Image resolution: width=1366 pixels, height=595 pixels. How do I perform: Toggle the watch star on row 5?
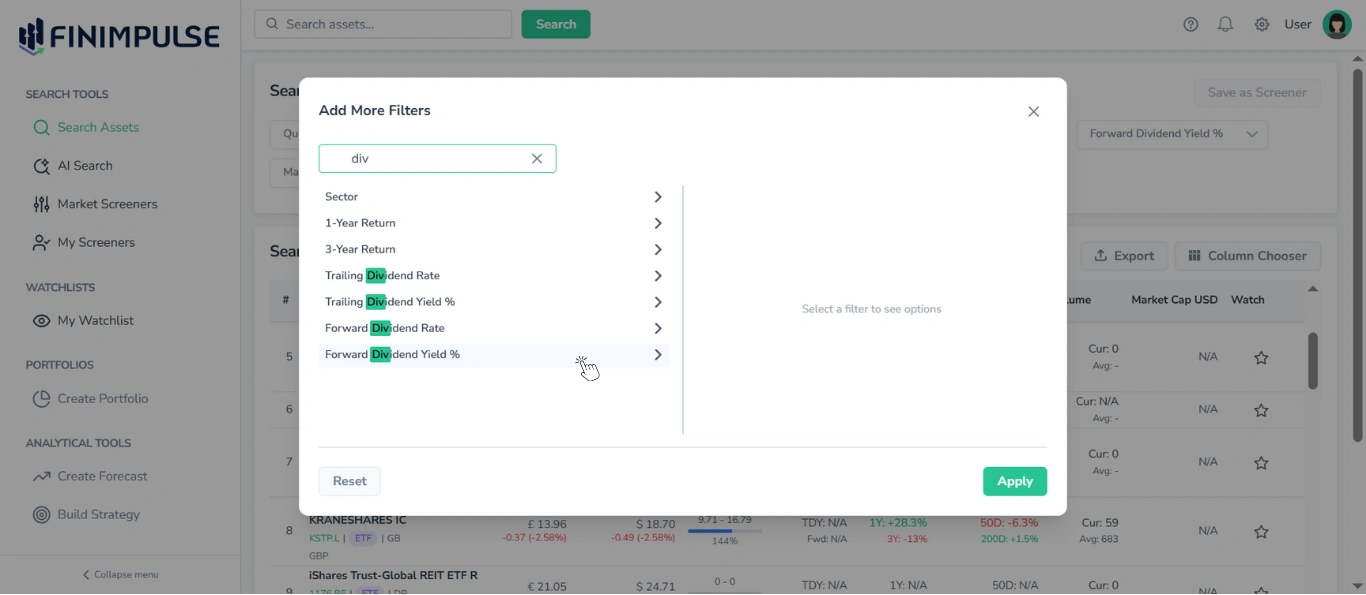(x=1261, y=357)
